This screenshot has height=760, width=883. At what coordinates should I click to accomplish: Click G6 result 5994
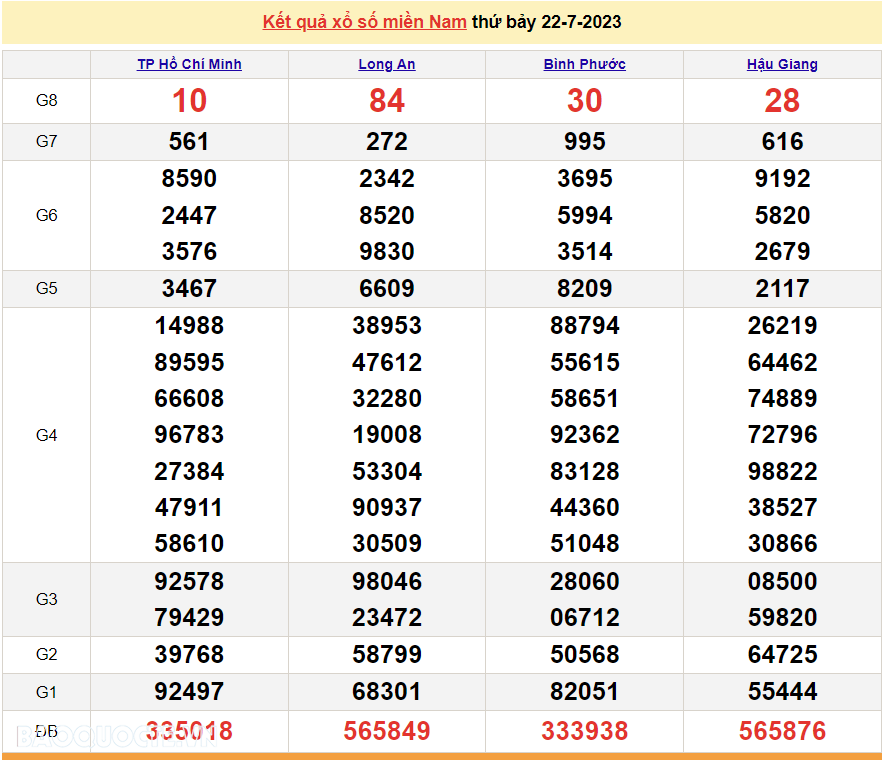click(x=585, y=215)
